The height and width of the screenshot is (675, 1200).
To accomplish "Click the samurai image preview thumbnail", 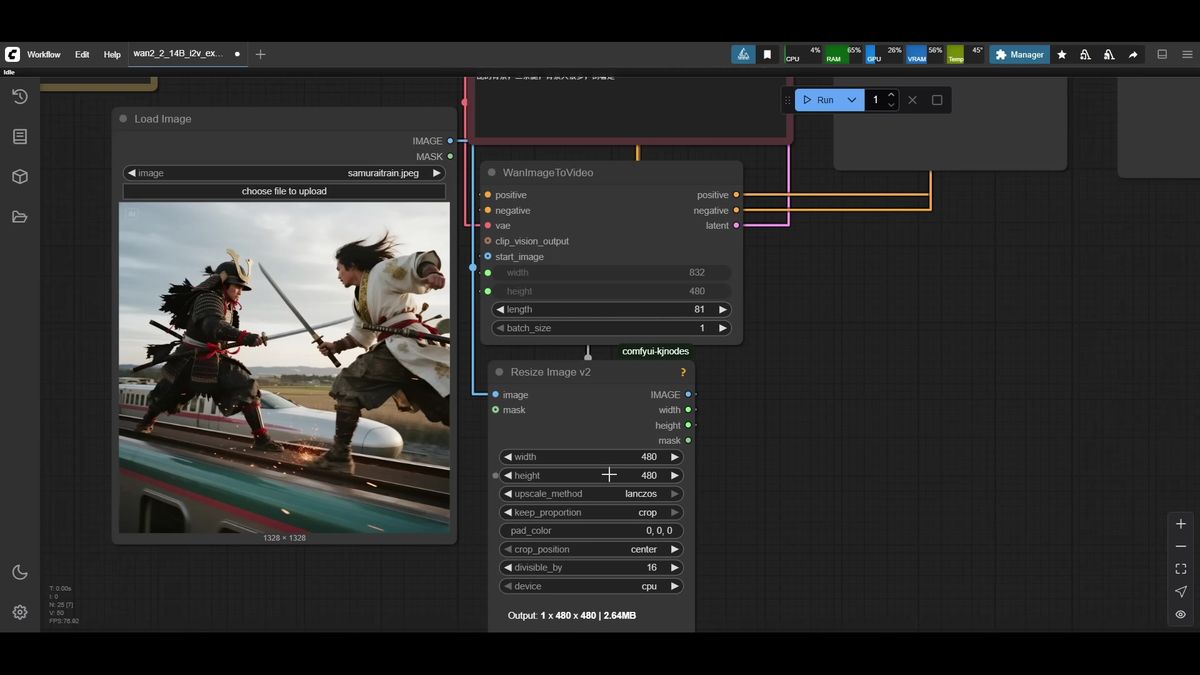I will tap(284, 368).
